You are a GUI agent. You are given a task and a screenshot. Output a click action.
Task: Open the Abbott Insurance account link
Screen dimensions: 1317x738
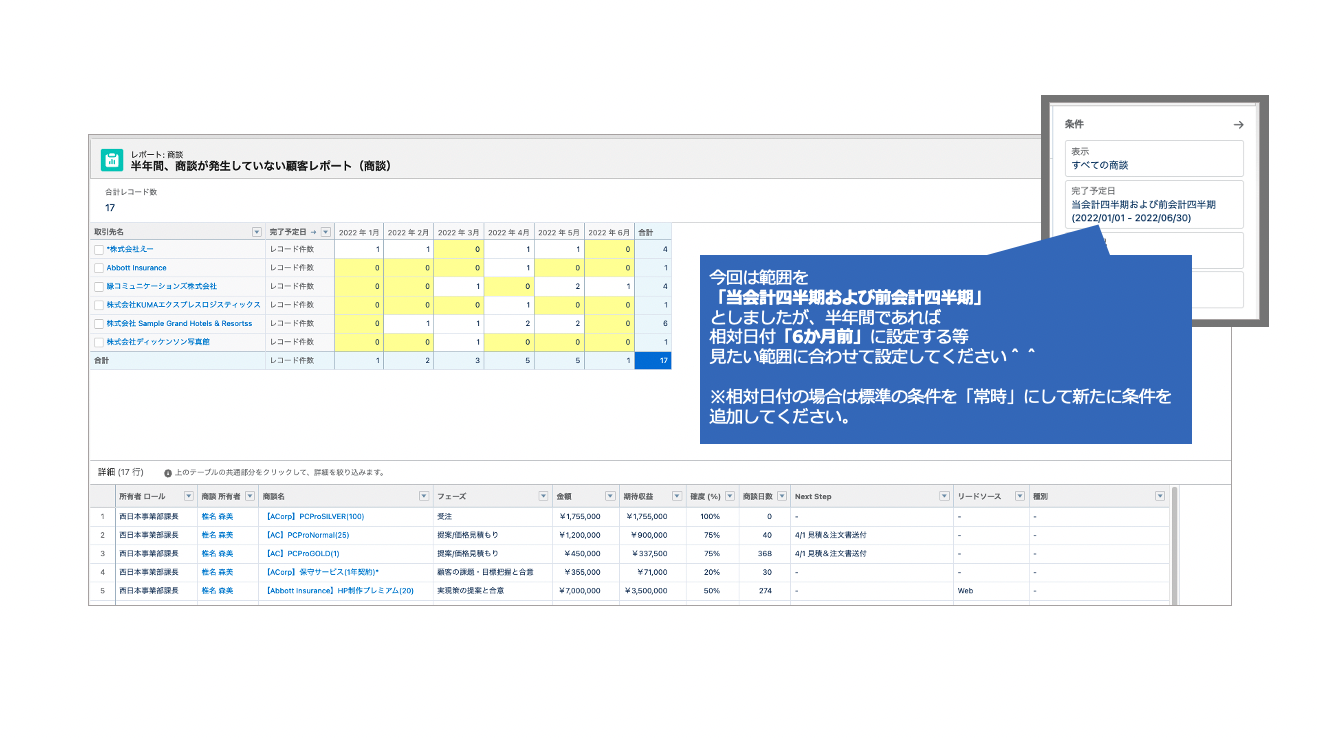coord(137,268)
